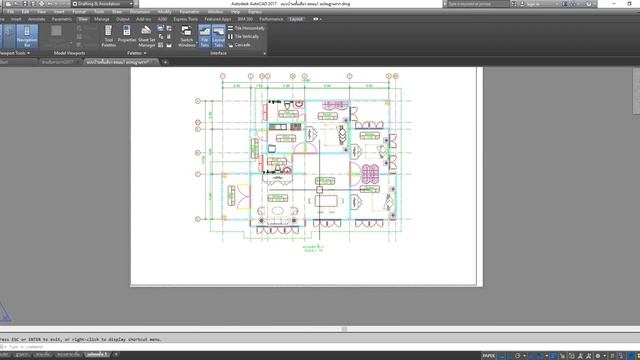Open the Drafting & Annotation workspace dropdown

[103, 4]
